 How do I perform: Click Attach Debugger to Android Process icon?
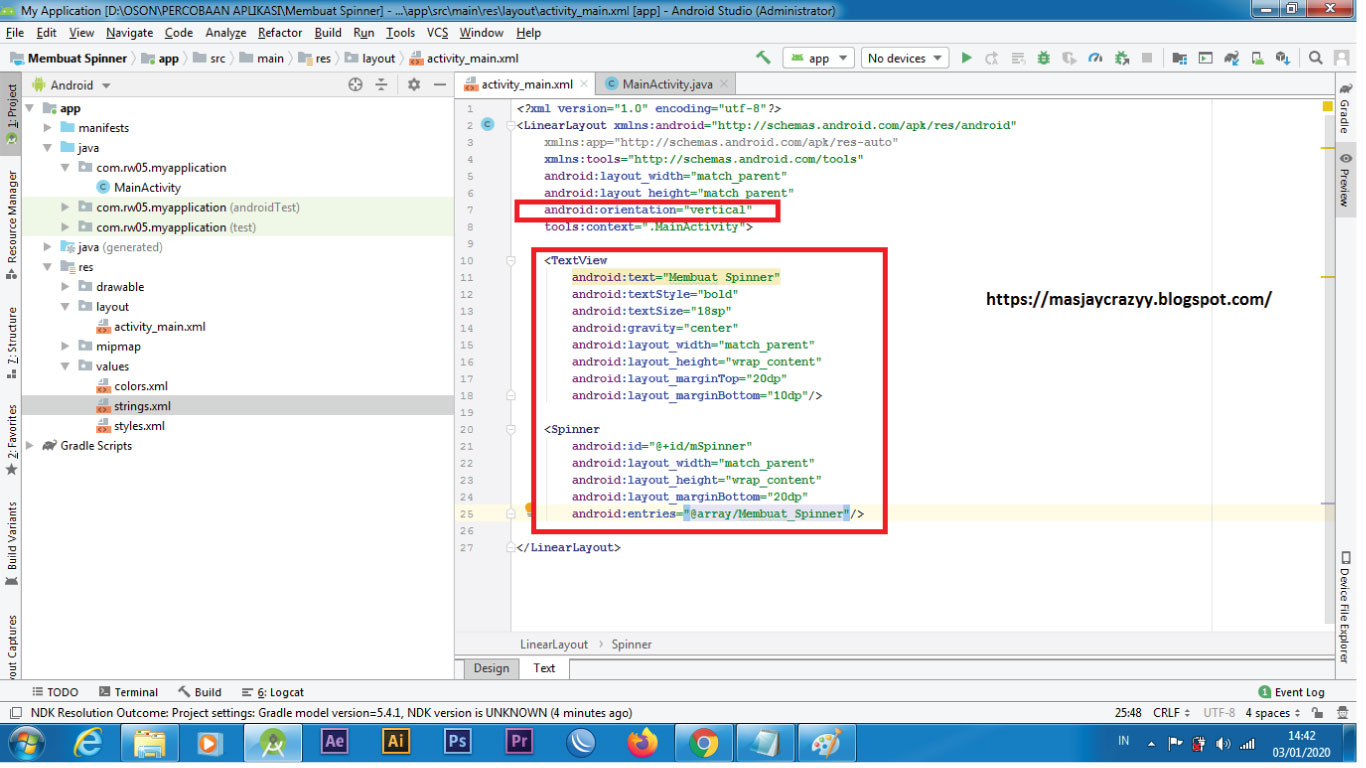[x=1122, y=58]
